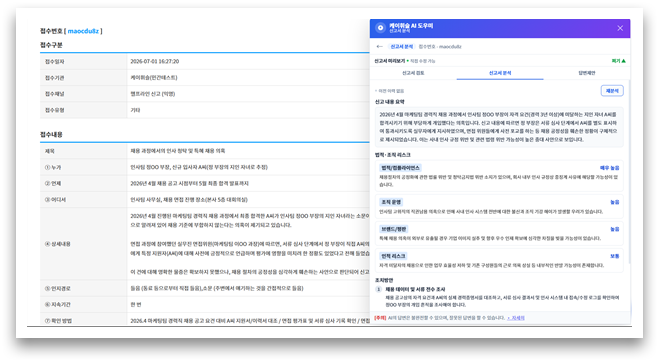Click the 접수채널 value 헬프라인 신고 (익명)
The height and width of the screenshot is (360, 657).
click(x=153, y=94)
